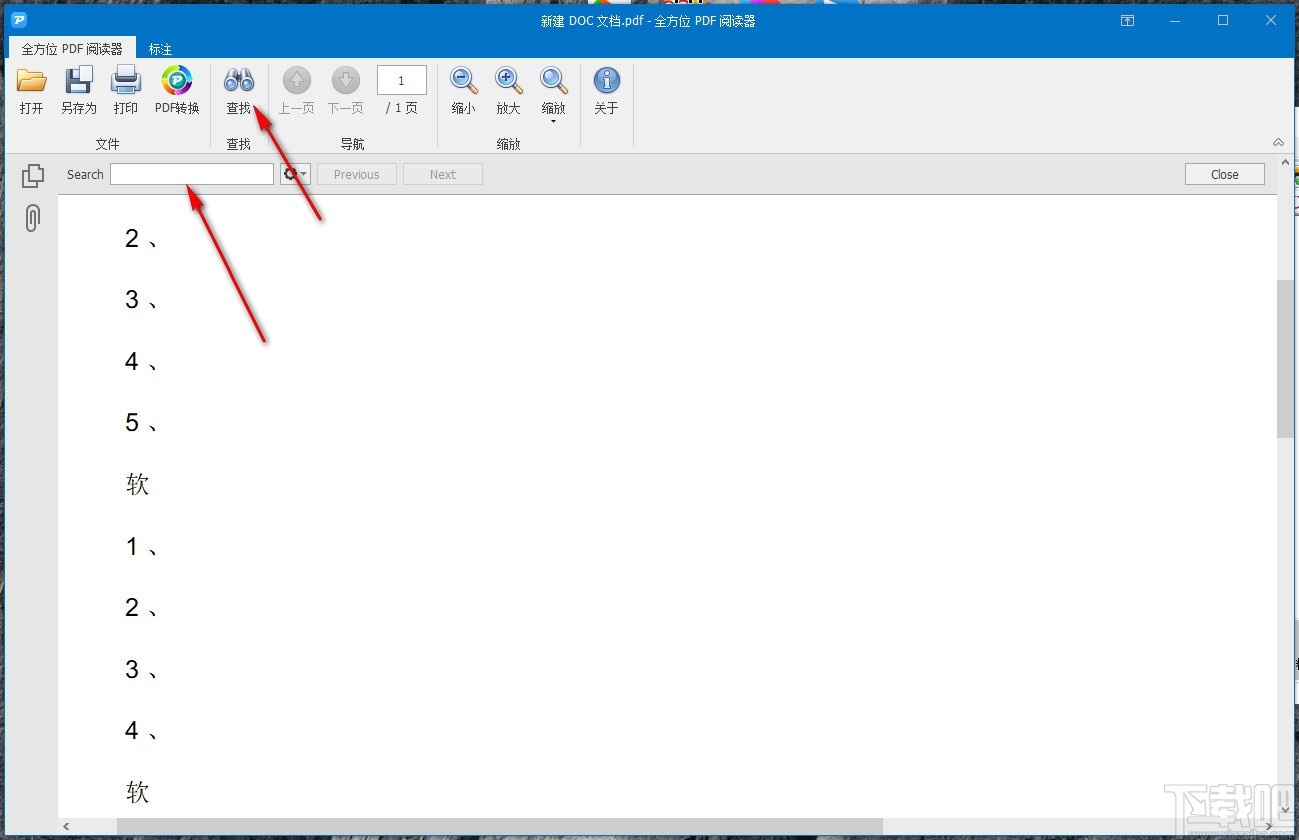
Task: Open search options gear dropdown
Action: [x=295, y=174]
